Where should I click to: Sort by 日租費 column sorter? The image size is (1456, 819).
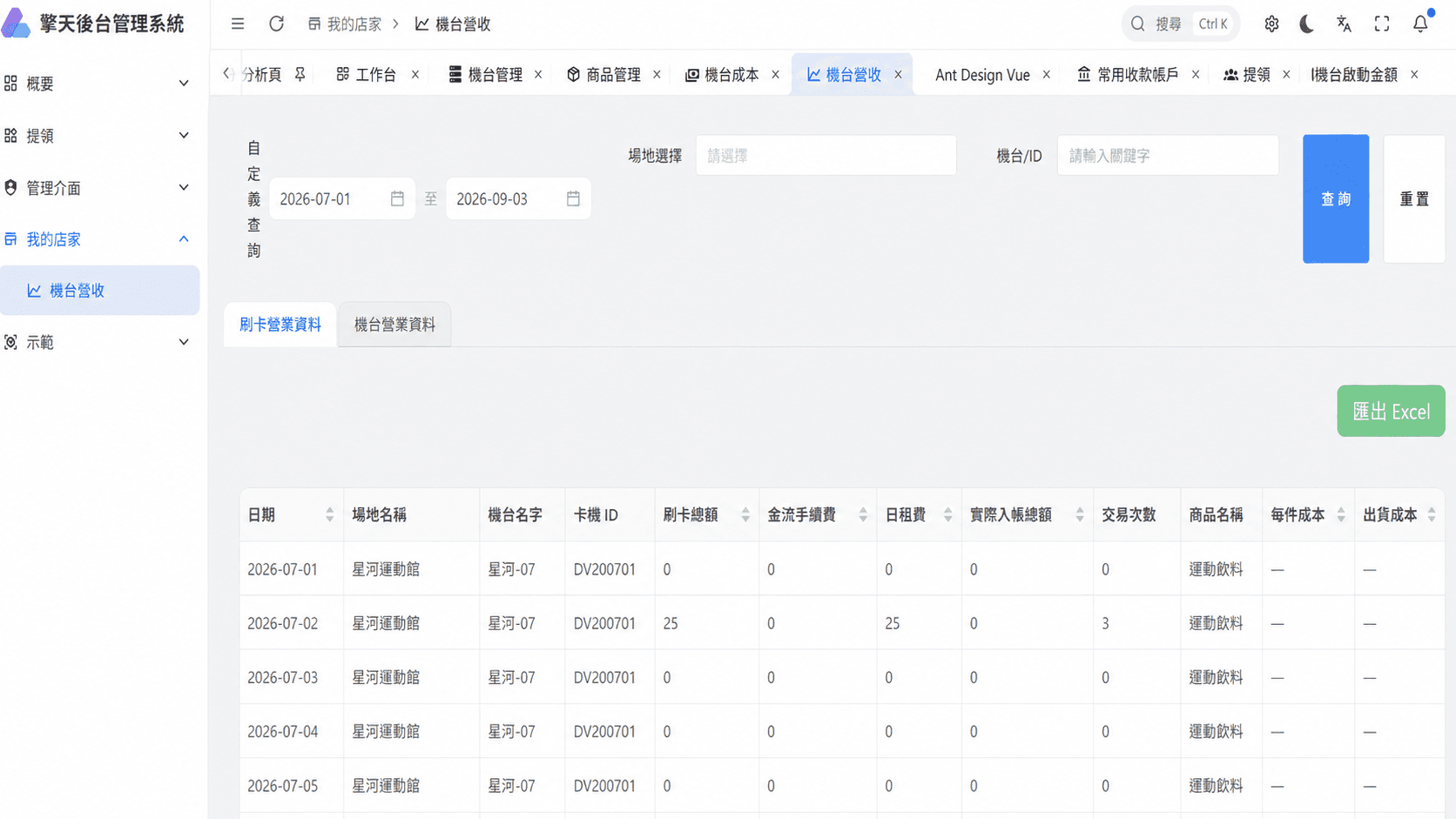[x=947, y=515]
